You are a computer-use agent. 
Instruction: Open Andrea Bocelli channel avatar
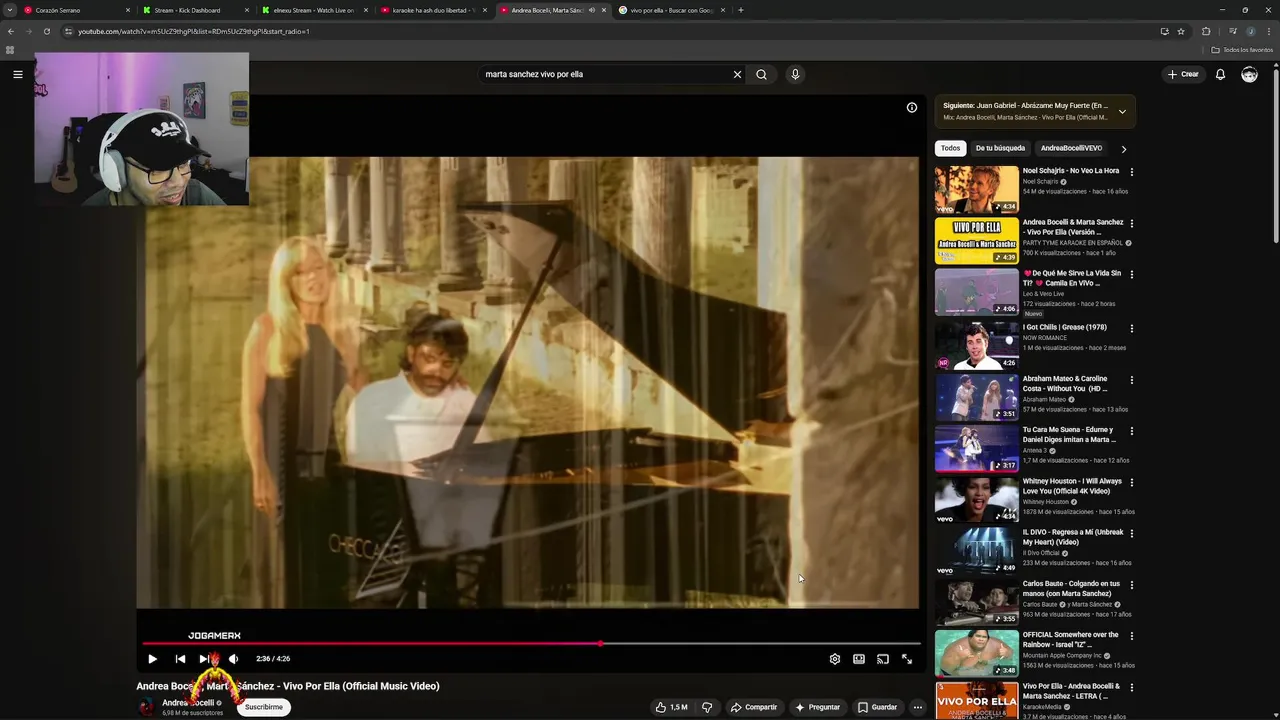146,707
